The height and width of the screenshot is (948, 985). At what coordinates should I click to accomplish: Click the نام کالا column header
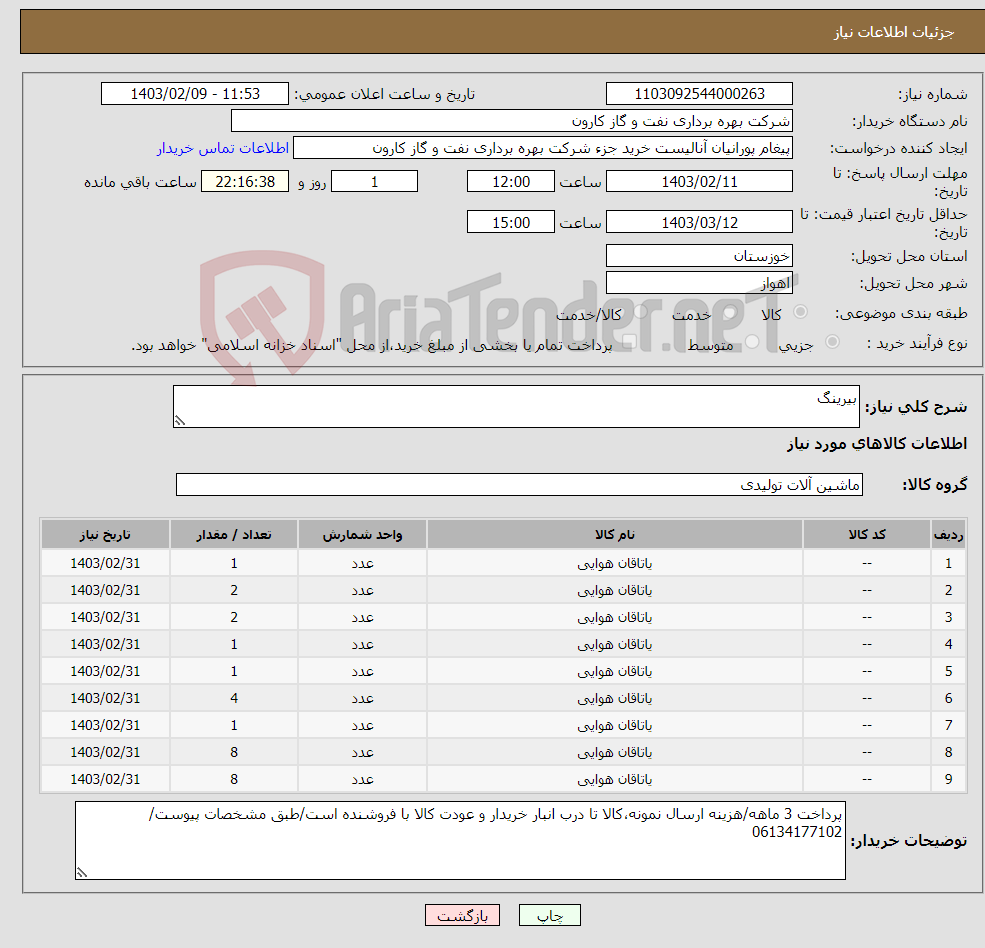click(614, 535)
